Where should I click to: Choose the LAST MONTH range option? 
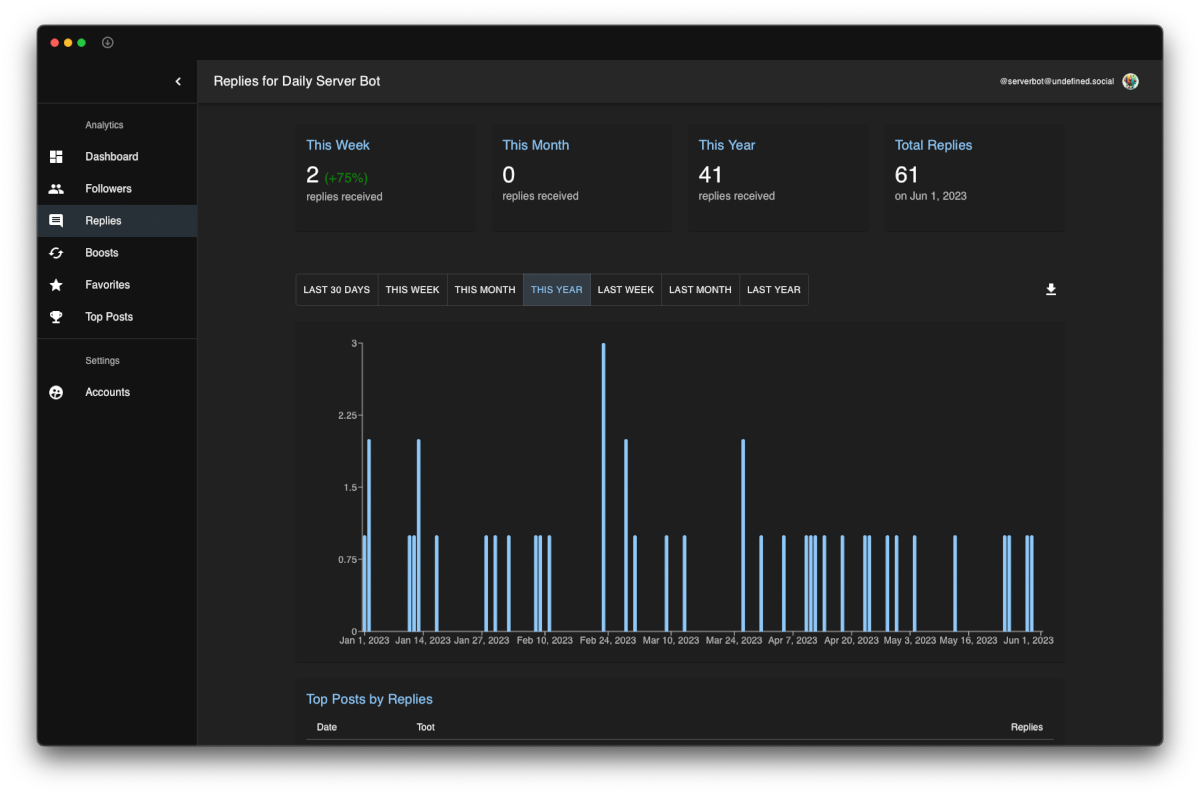coord(700,290)
